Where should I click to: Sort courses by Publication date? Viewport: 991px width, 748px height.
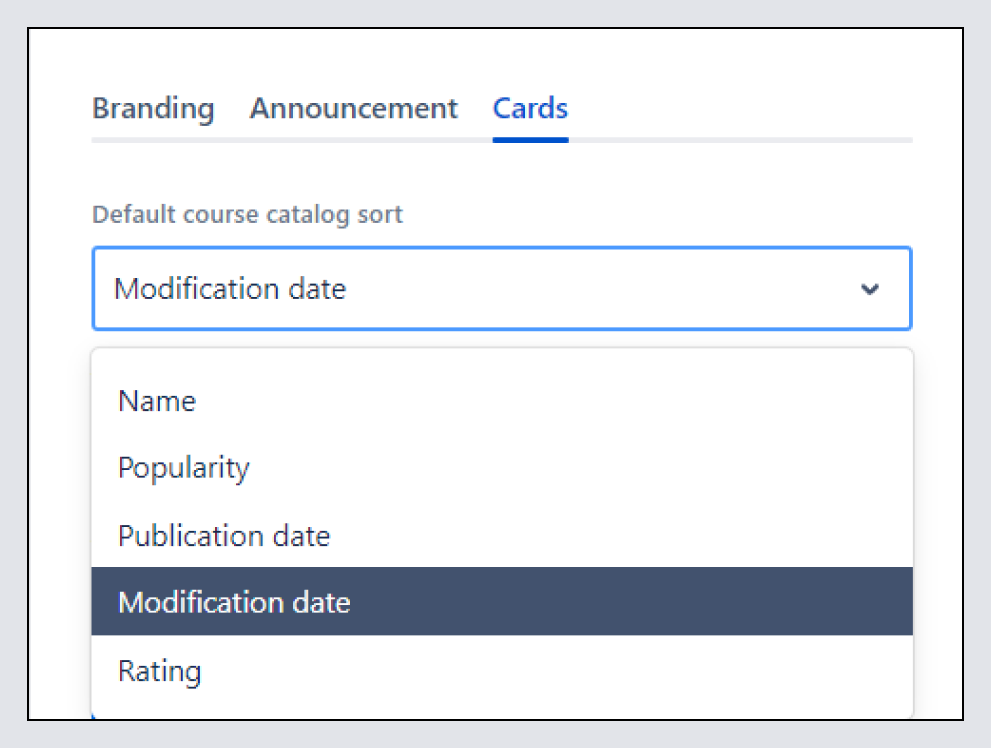[x=224, y=535]
